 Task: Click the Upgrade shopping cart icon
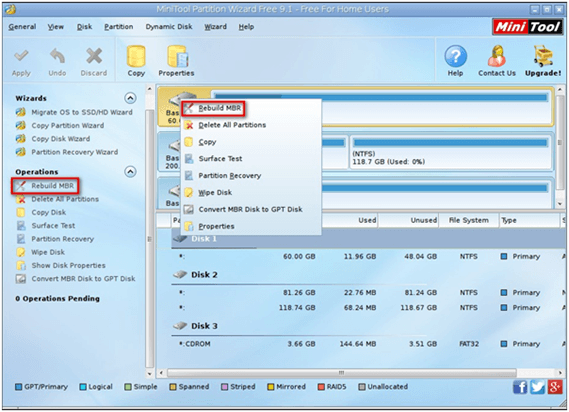[543, 56]
